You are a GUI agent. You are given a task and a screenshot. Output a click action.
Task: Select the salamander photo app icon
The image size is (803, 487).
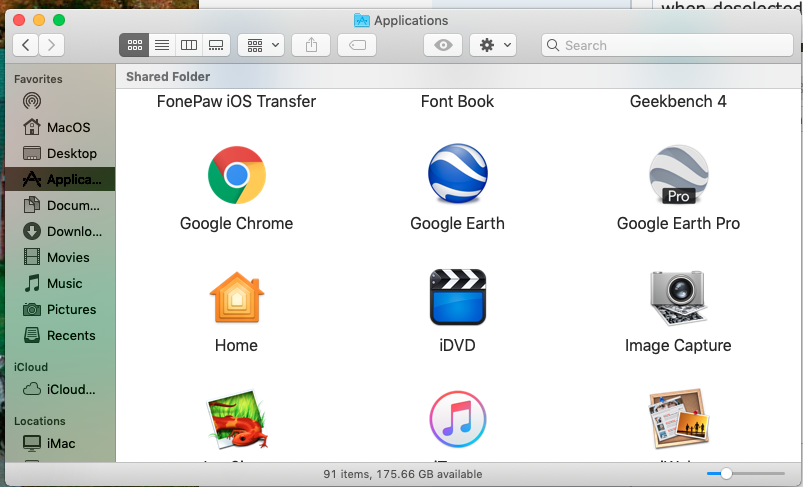[x=237, y=419]
